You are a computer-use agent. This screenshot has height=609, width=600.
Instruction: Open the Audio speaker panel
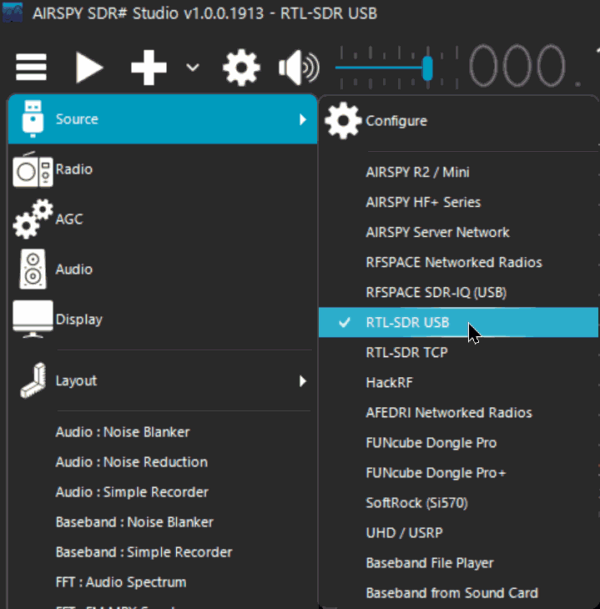coord(32,270)
